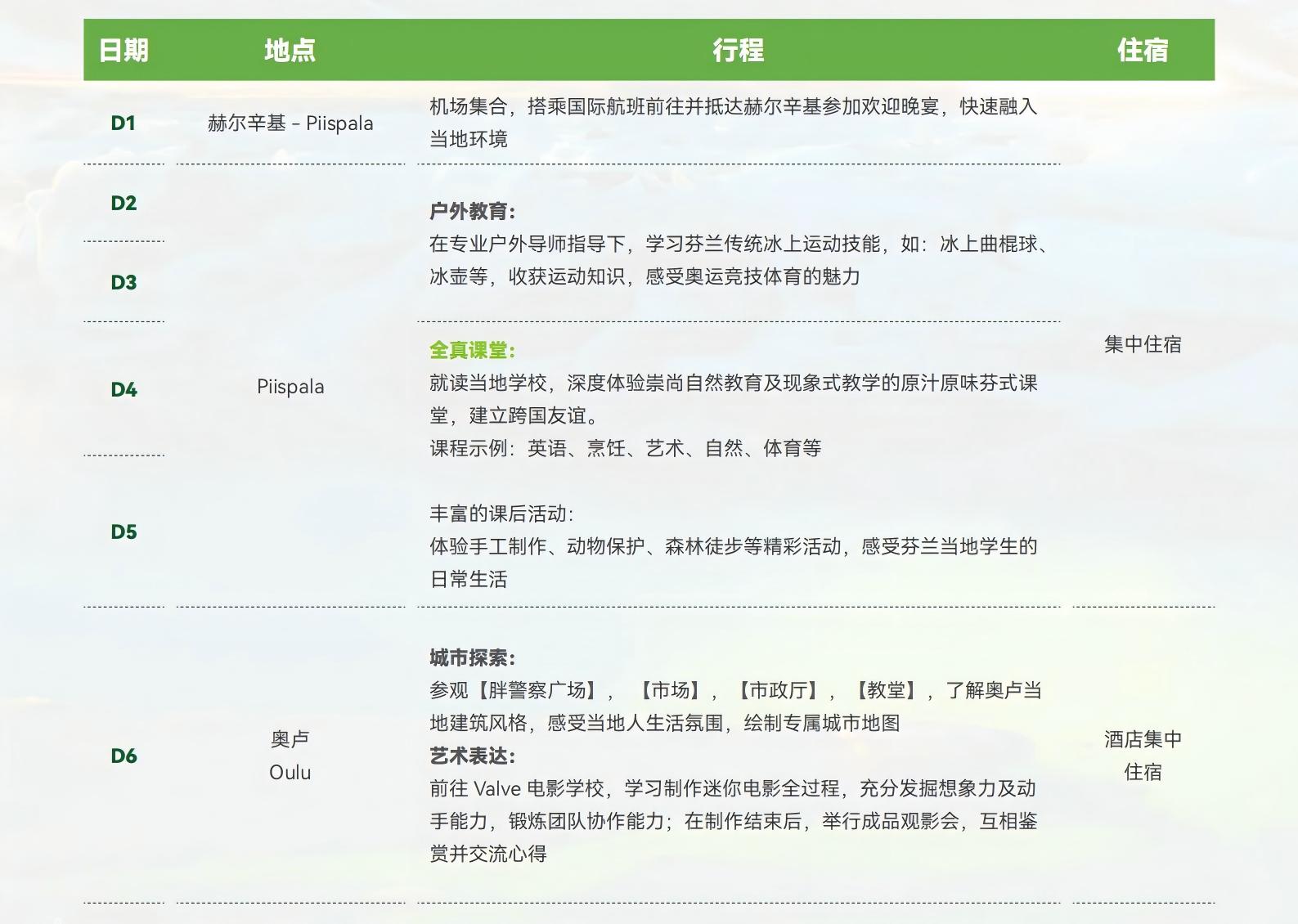1298x924 pixels.
Task: Click the 住宿 column header
Action: point(1143,51)
